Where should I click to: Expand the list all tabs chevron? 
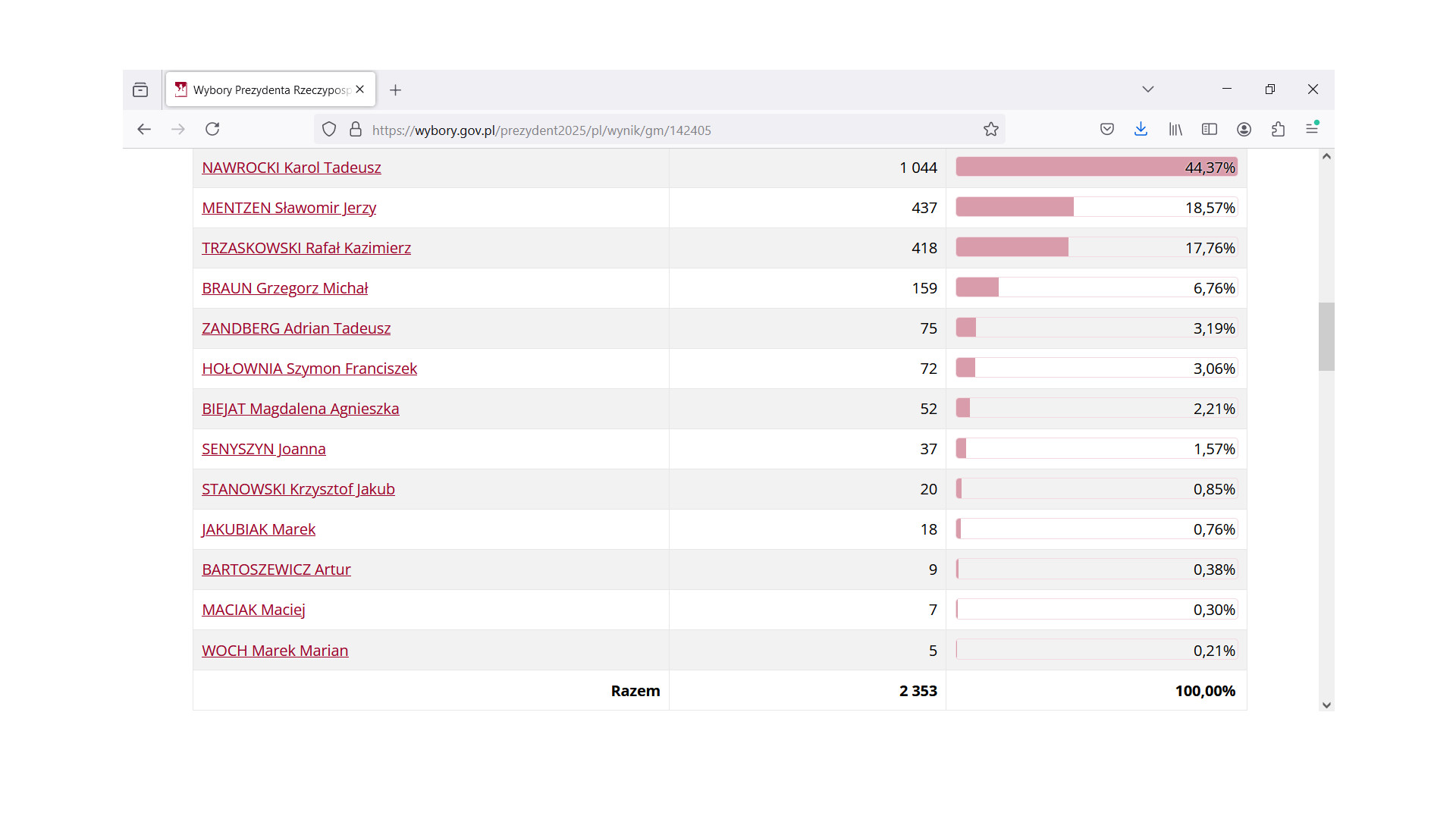[1148, 89]
